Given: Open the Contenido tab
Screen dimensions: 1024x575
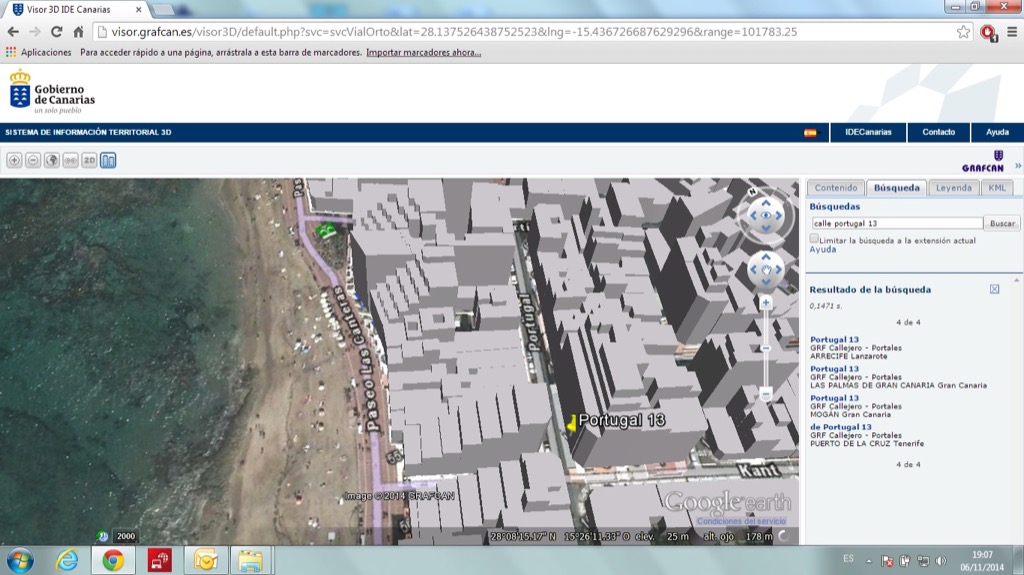Looking at the screenshot, I should (836, 188).
